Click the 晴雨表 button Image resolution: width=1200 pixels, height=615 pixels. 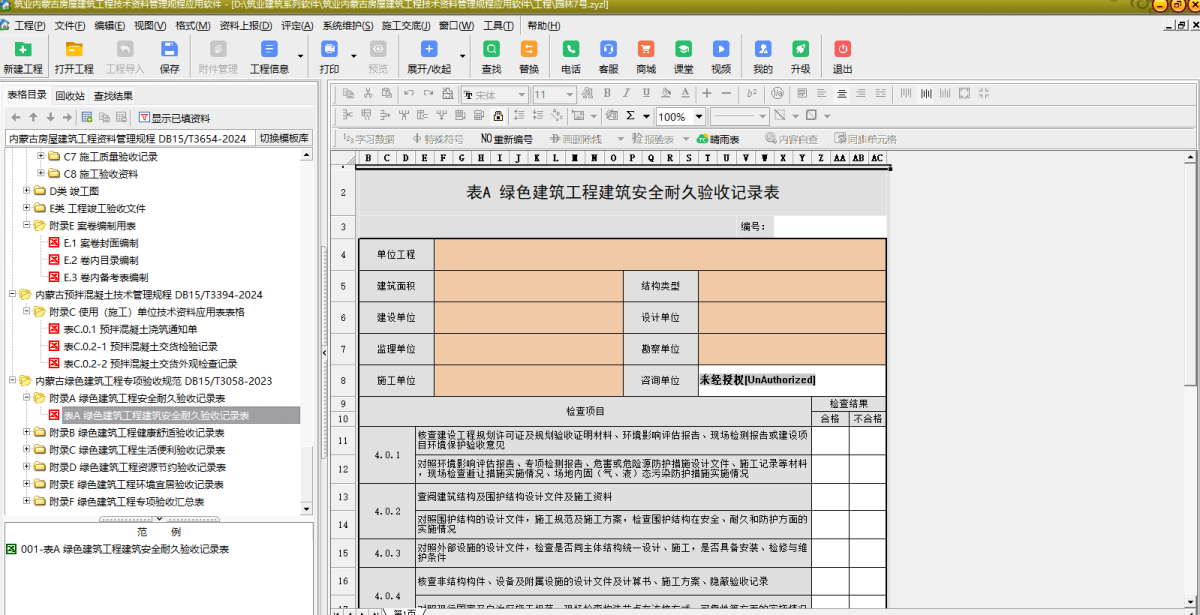(x=718, y=139)
